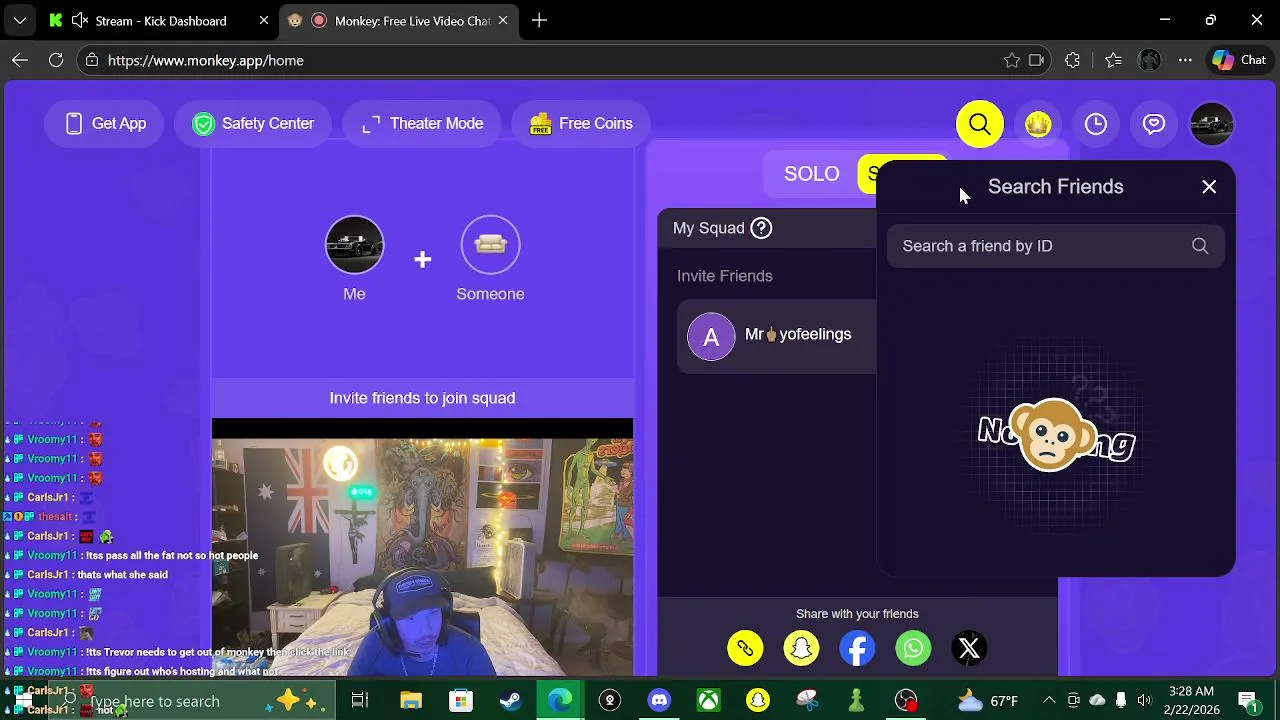Open the golden crown premium icon
Screen dimensions: 1280x720
[1038, 124]
